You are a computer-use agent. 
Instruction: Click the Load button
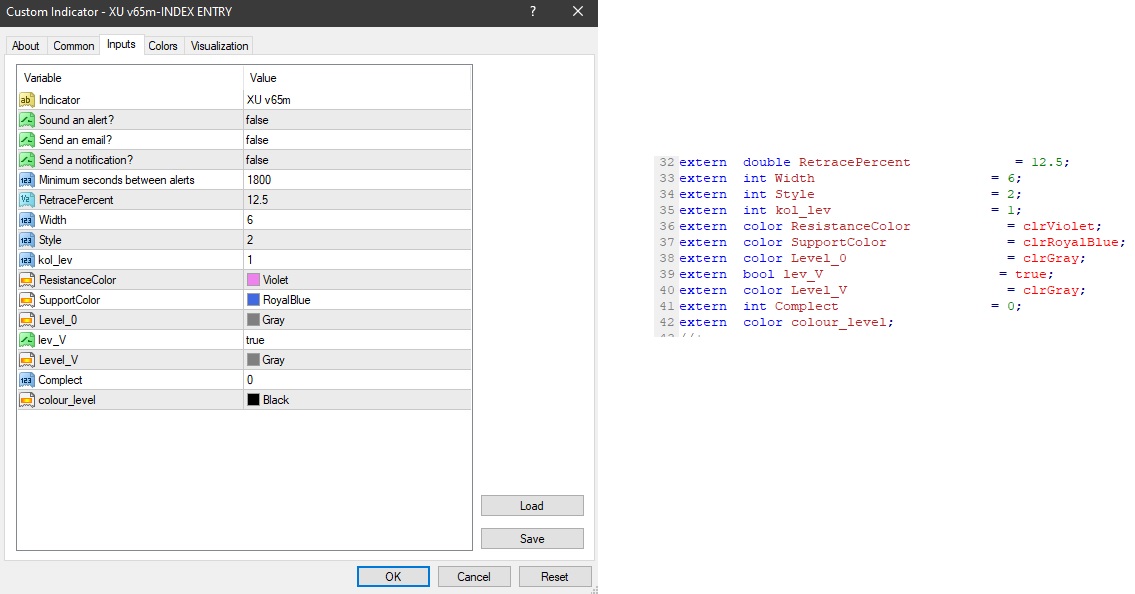(x=532, y=506)
